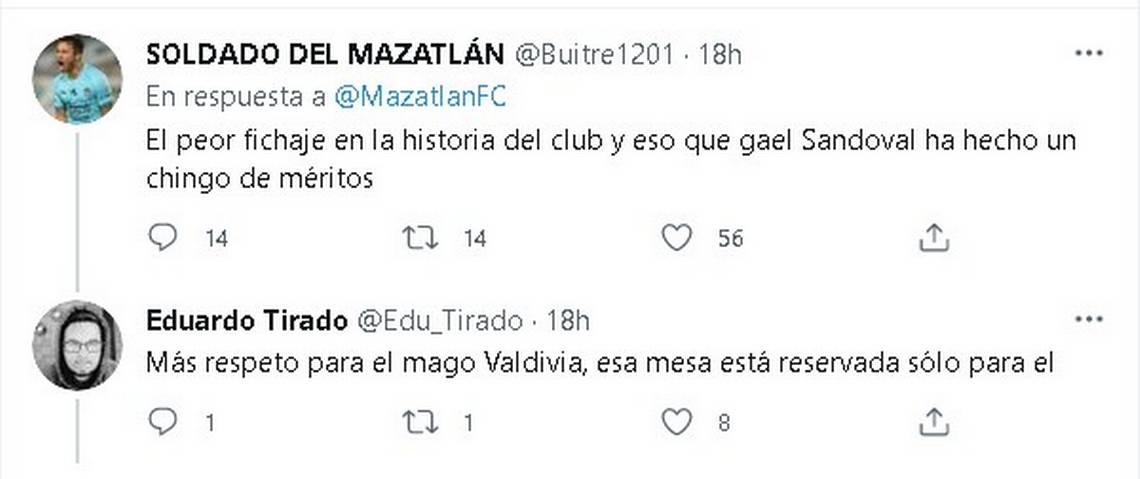Reply to SOLDADO DEL MAZATLÁN's tweet
The image size is (1140, 479).
point(162,237)
